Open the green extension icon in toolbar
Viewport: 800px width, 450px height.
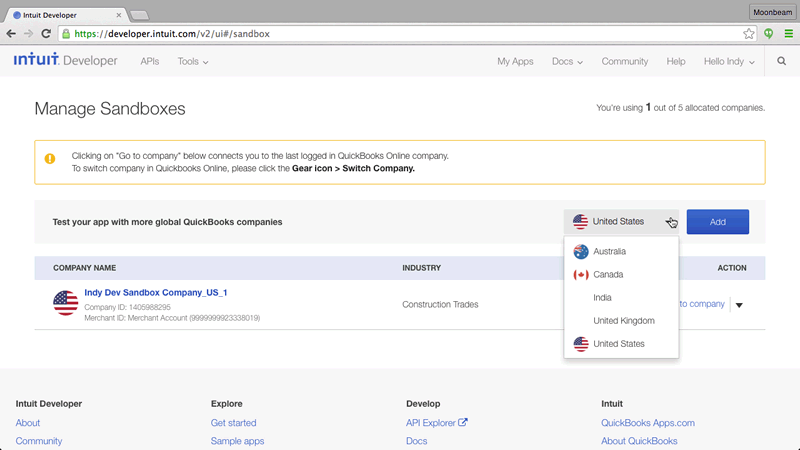click(768, 34)
